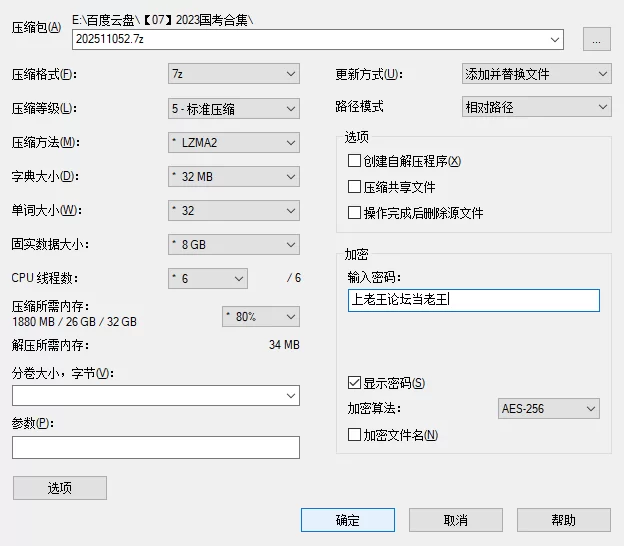Open the 80% memory usage dropdown
624x546 pixels.
(260, 316)
